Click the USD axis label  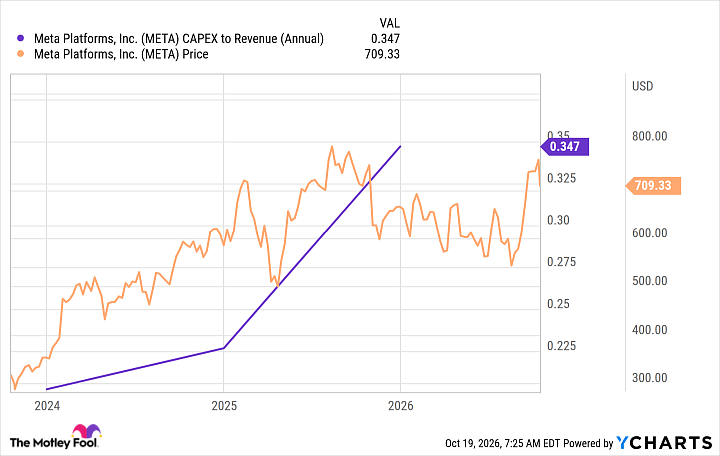642,86
